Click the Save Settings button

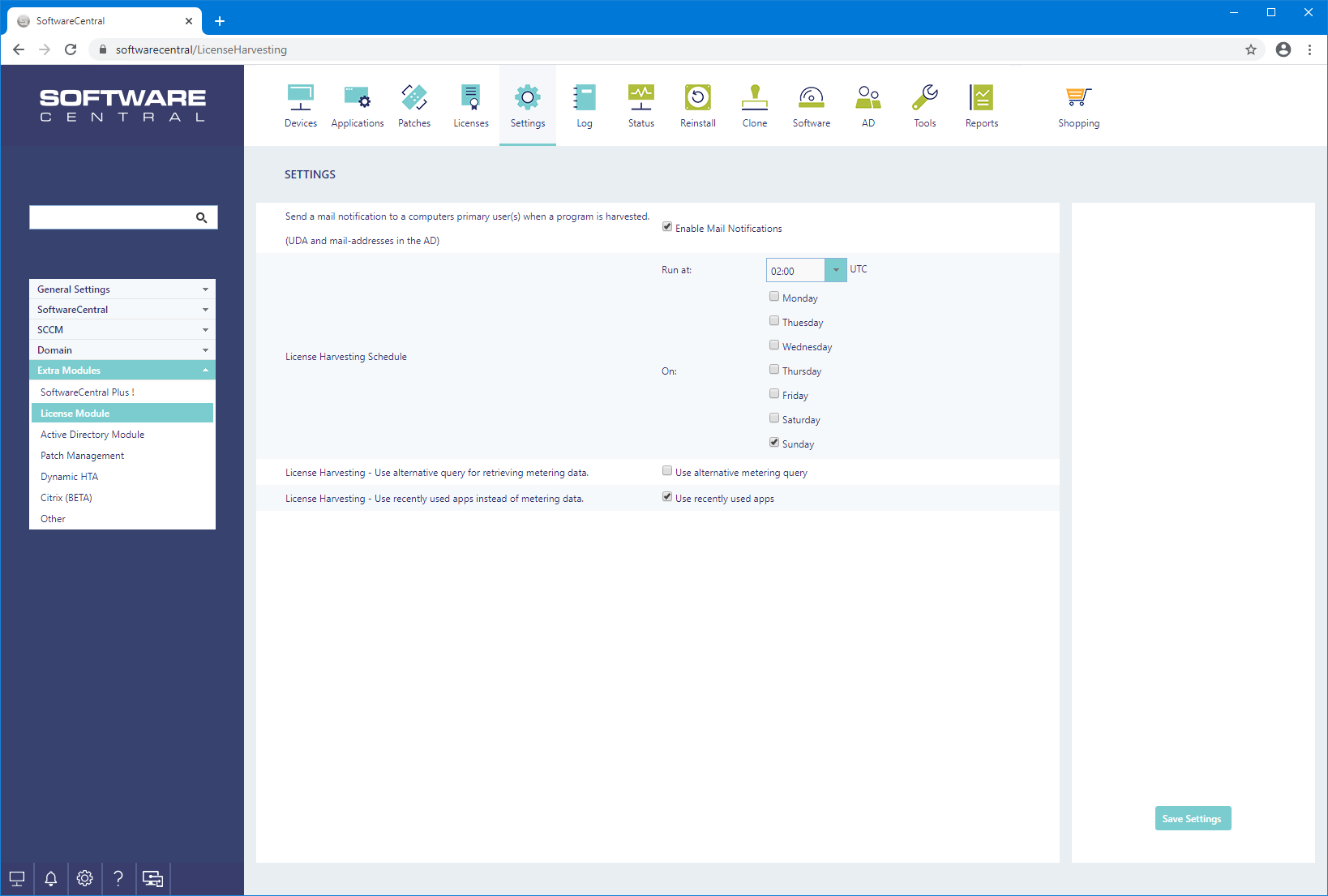1193,818
